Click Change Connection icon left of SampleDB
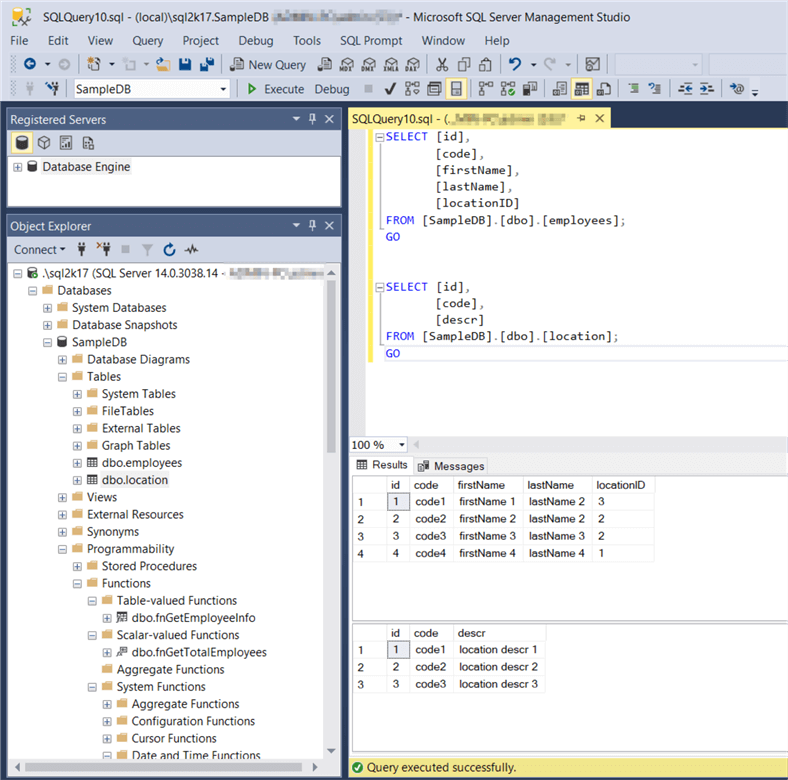 pyautogui.click(x=52, y=88)
